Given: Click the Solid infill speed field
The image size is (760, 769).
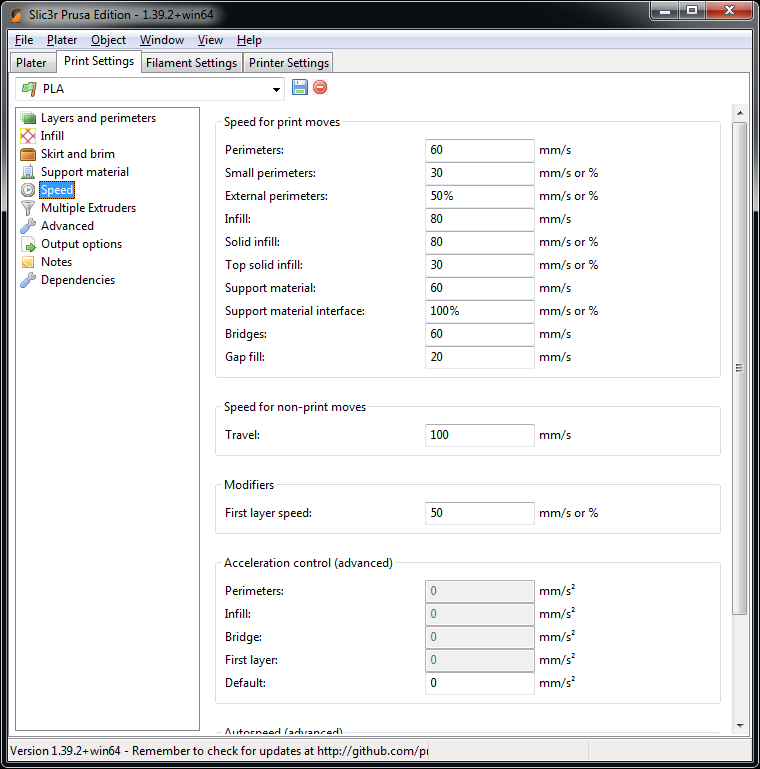Looking at the screenshot, I should (x=480, y=242).
